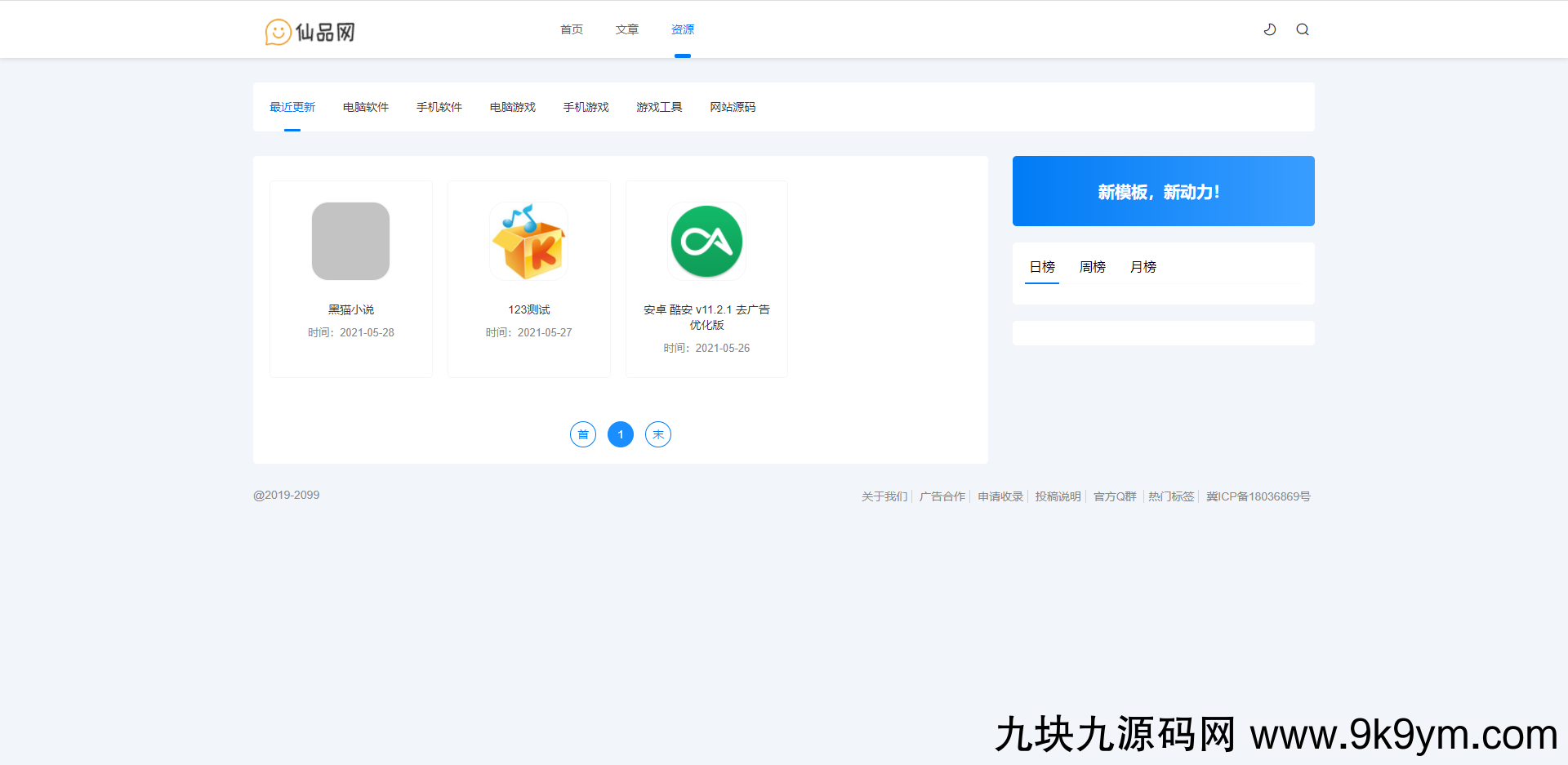Click the 仙品网 smiley logo
1568x765 pixels.
[x=310, y=32]
